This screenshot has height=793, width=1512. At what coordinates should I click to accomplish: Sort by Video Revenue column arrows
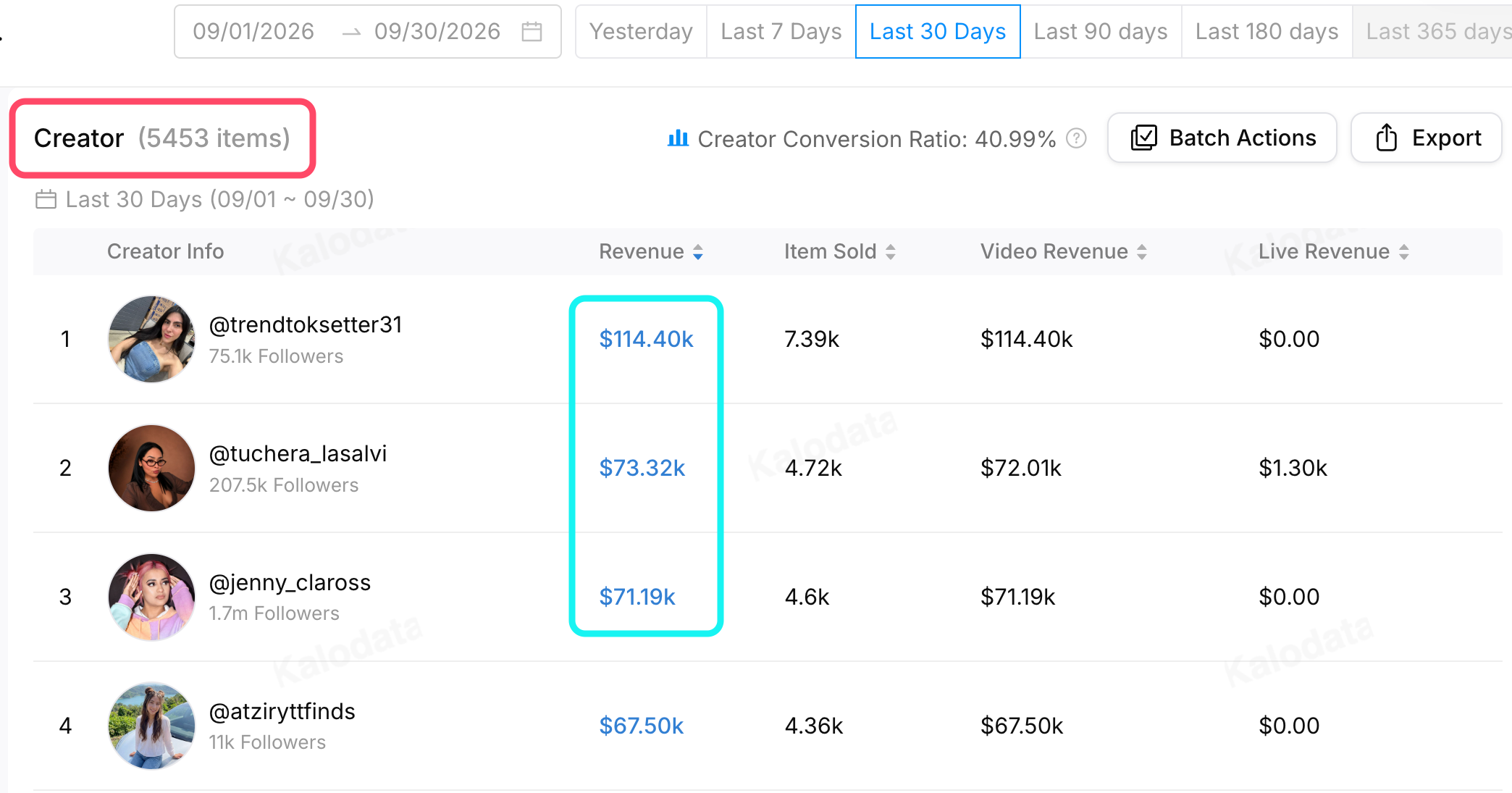[1142, 252]
